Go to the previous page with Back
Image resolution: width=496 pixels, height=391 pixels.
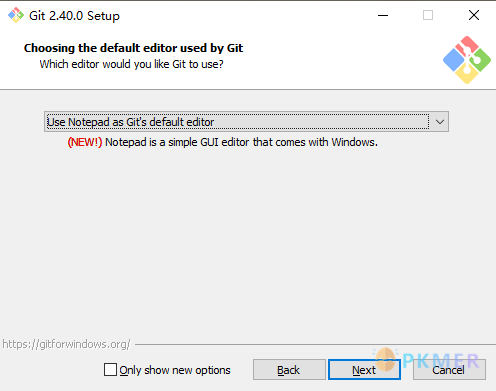coord(289,370)
